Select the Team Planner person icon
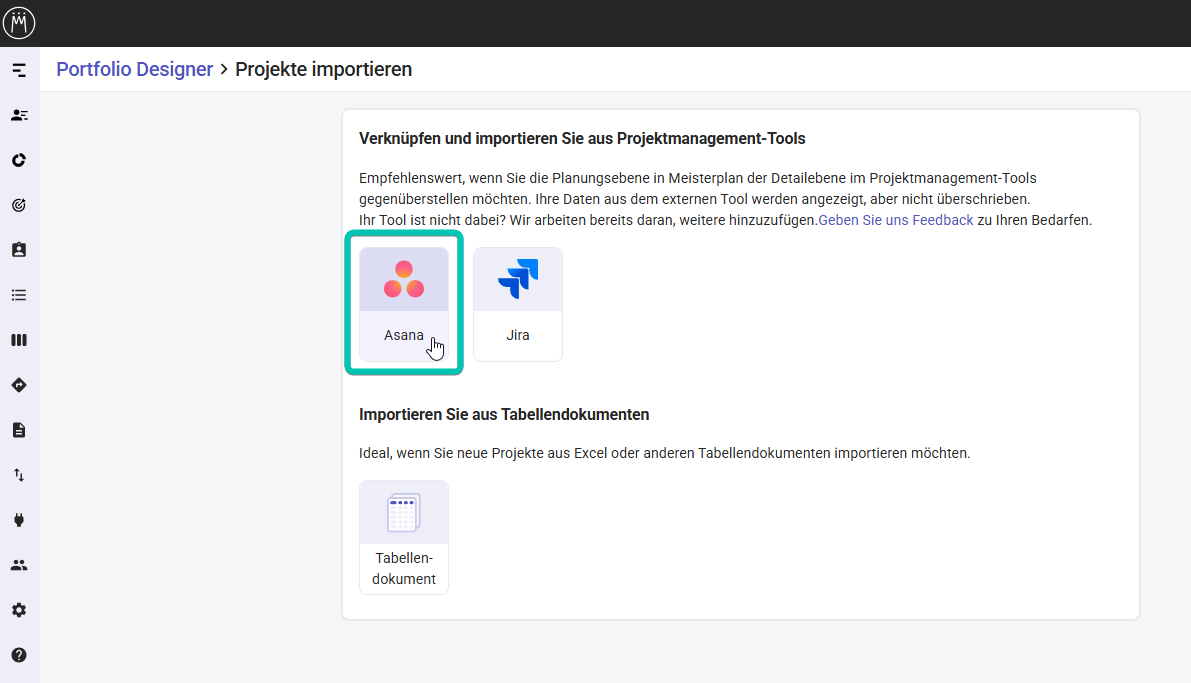This screenshot has height=683, width=1191. pyautogui.click(x=18, y=114)
